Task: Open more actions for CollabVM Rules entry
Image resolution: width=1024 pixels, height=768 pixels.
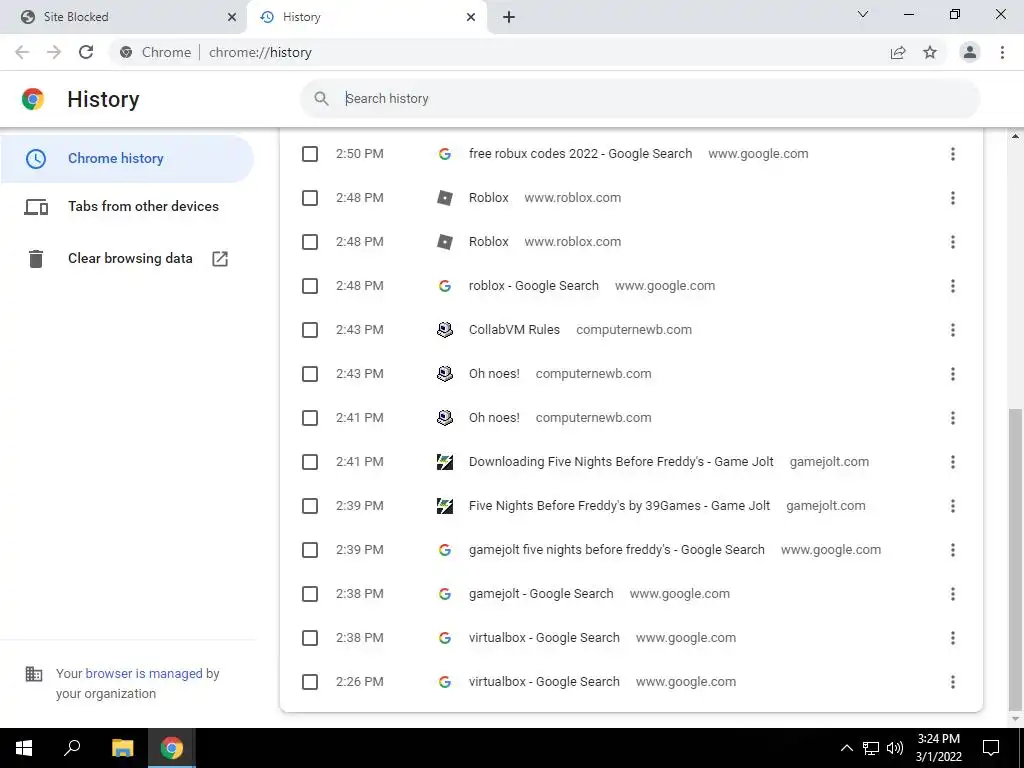Action: pos(953,330)
